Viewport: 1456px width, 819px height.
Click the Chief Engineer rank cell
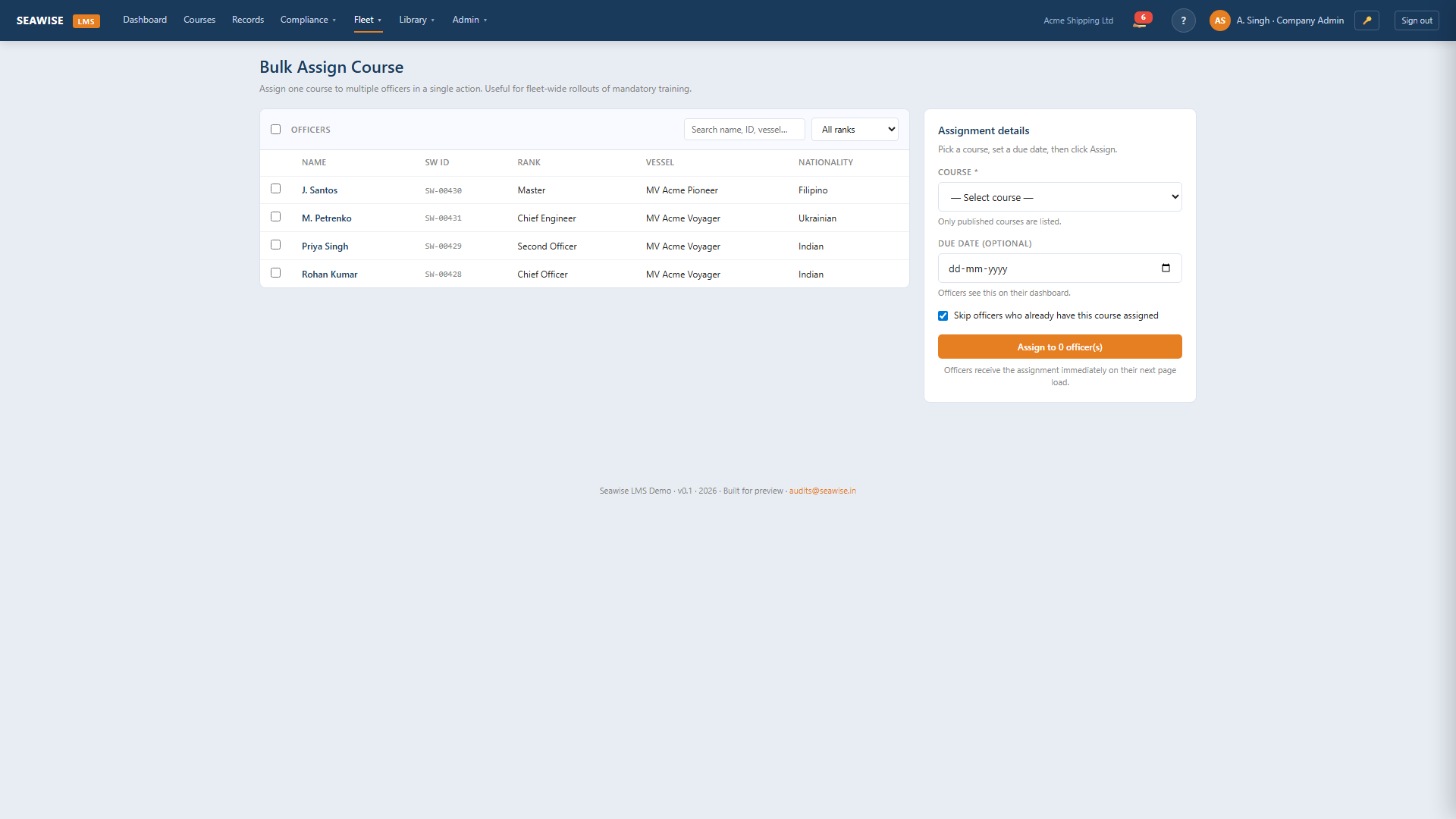tap(546, 218)
